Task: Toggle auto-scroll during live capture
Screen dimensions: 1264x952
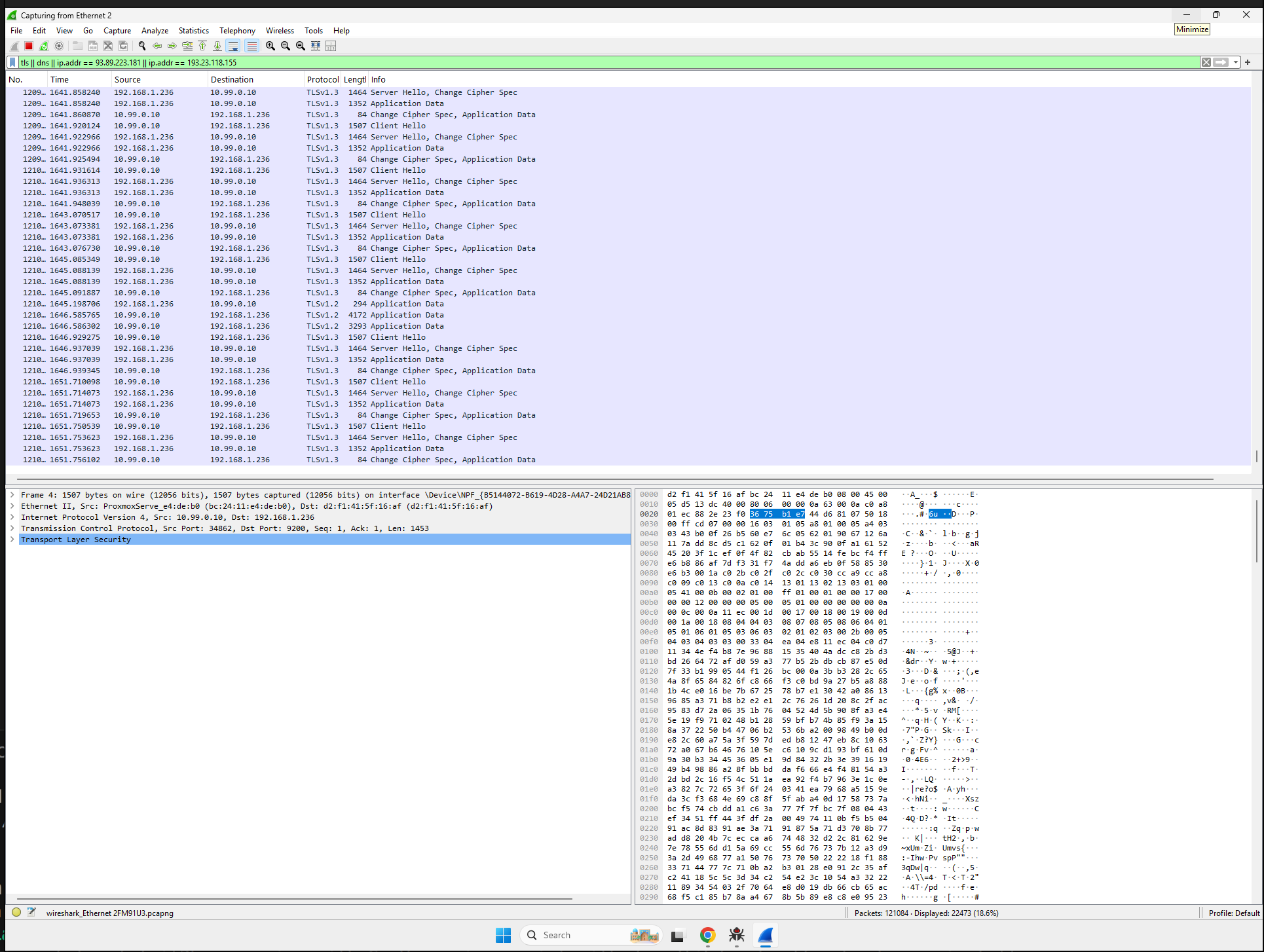Action: [x=233, y=46]
